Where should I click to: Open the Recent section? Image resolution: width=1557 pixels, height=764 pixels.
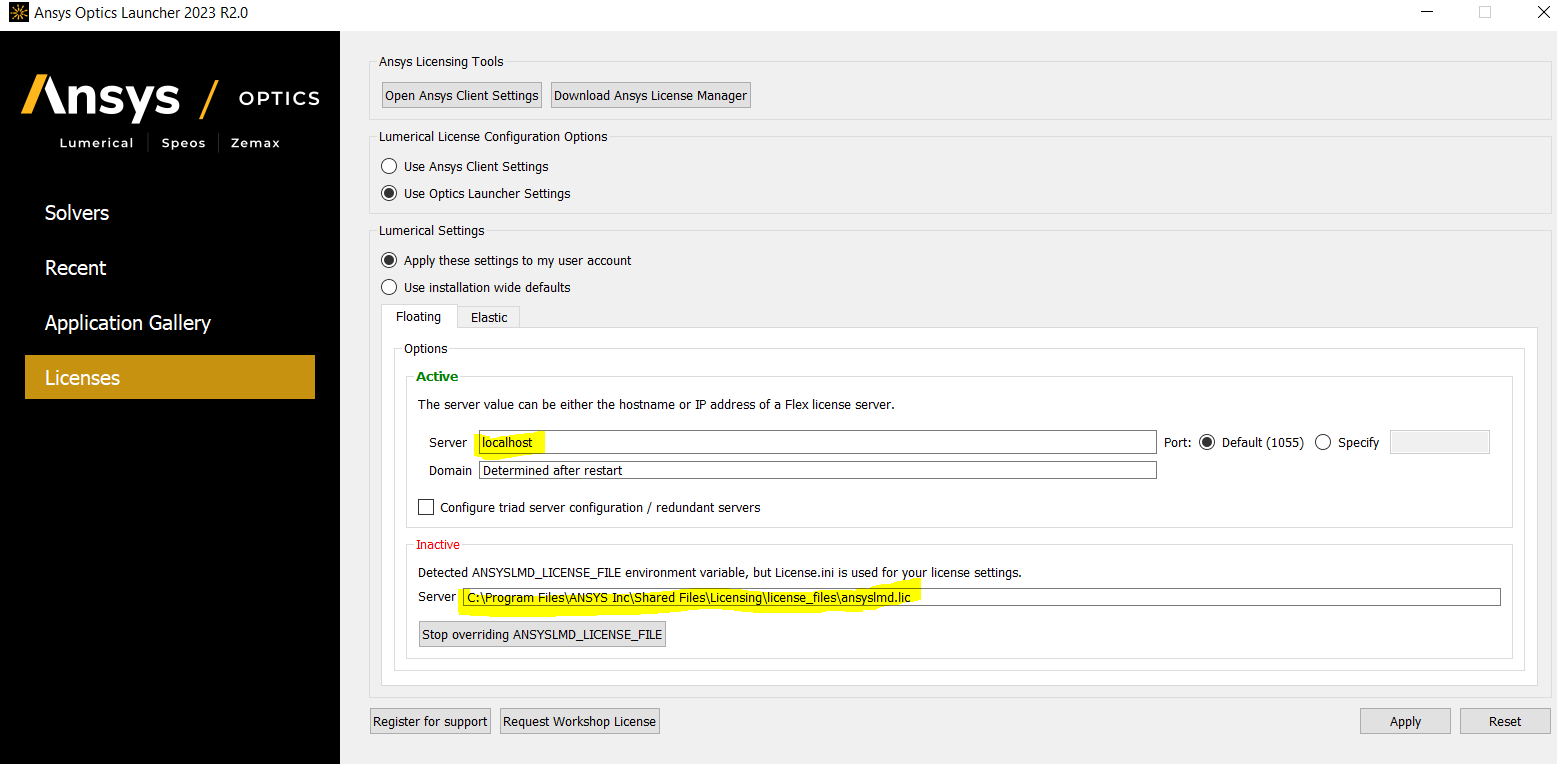click(x=76, y=268)
